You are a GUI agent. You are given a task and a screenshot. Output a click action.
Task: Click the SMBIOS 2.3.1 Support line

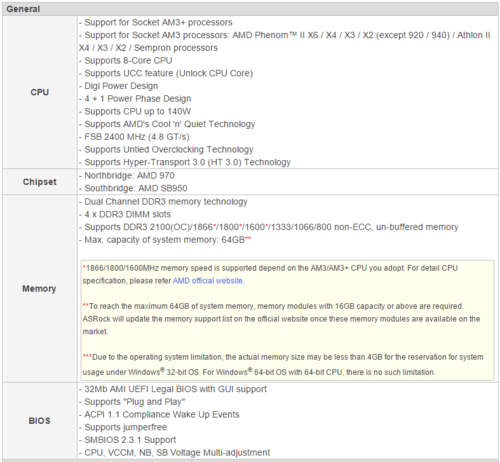coord(127,440)
